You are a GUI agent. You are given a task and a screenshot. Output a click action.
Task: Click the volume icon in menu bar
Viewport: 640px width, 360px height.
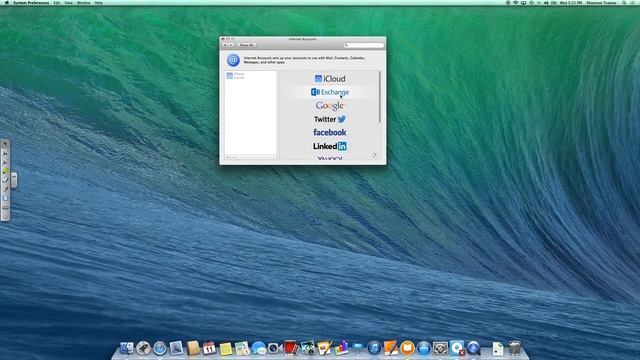coord(546,3)
